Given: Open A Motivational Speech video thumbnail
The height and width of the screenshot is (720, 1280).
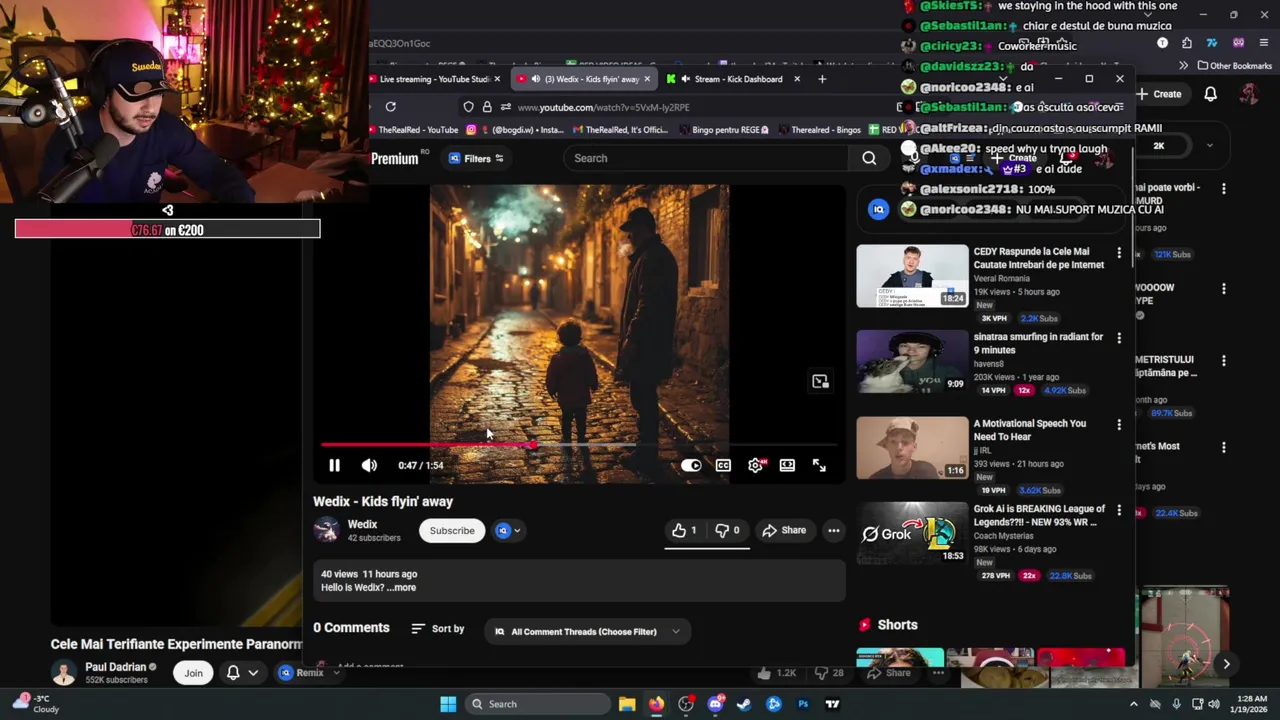Looking at the screenshot, I should [x=912, y=448].
